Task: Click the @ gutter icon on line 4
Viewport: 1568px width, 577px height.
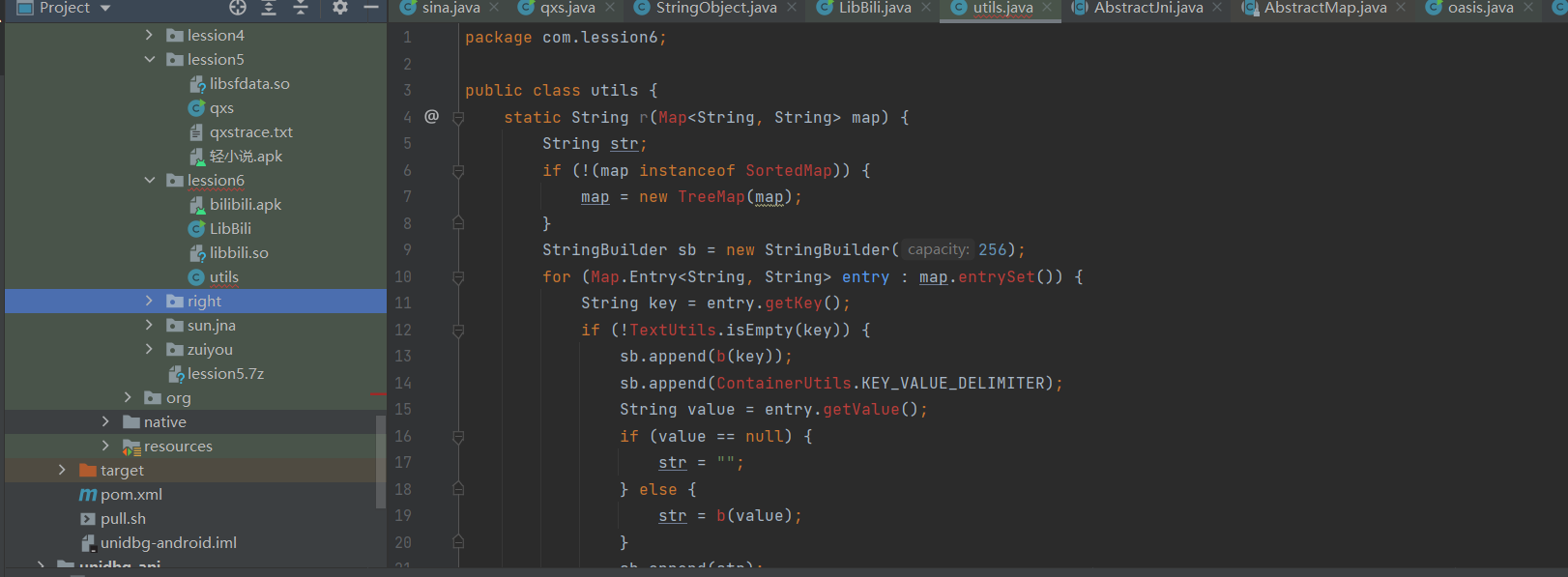Action: 431,116
